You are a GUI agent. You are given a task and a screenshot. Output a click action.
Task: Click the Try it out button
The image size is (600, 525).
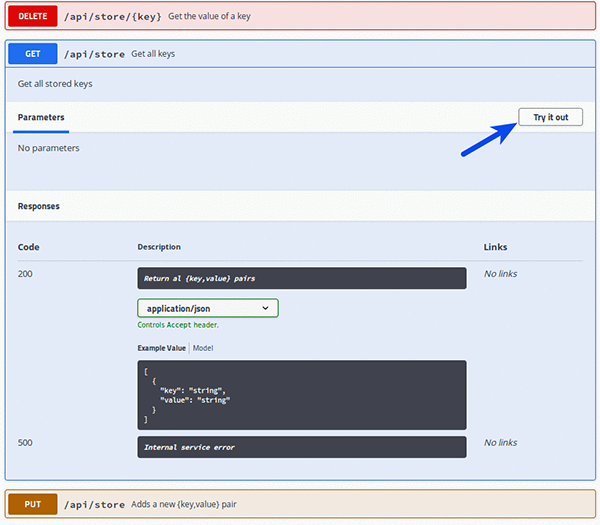coord(550,117)
